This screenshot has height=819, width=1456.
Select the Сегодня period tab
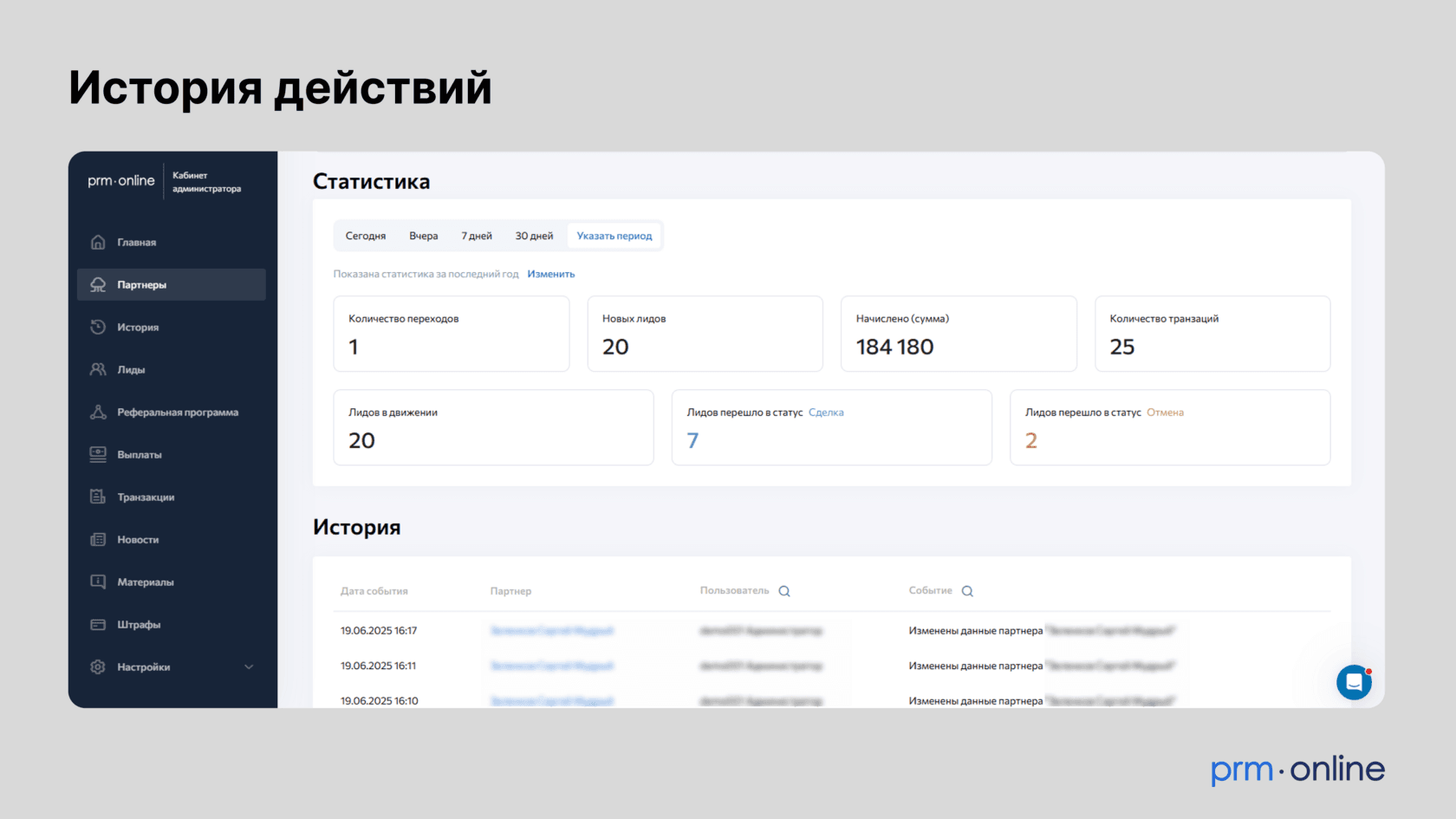[366, 236]
